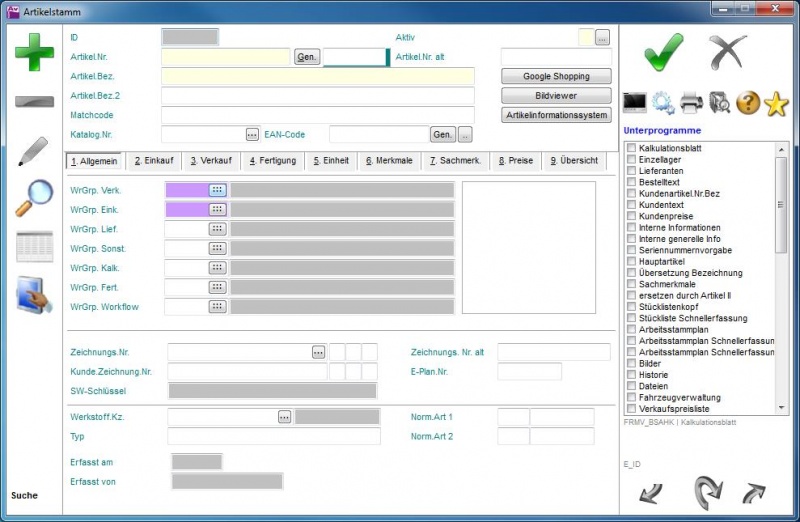This screenshot has height=522, width=800.
Task: Open the WrGrp. Verk. lookup button
Action: tap(217, 190)
